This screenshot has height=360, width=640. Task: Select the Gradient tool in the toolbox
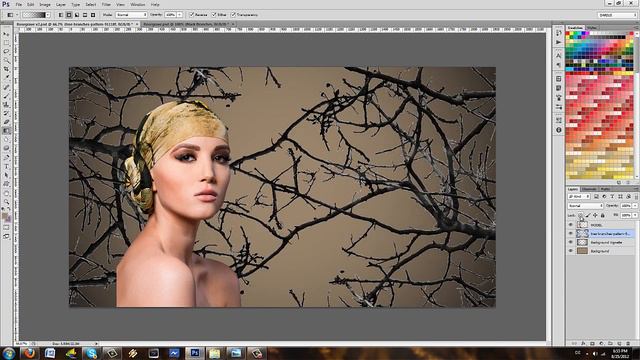pos(6,131)
